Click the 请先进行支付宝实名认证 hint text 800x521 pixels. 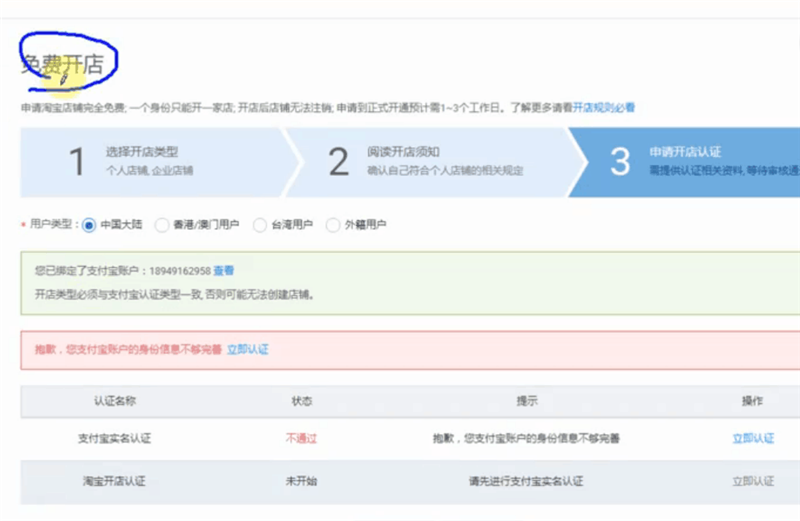point(526,481)
